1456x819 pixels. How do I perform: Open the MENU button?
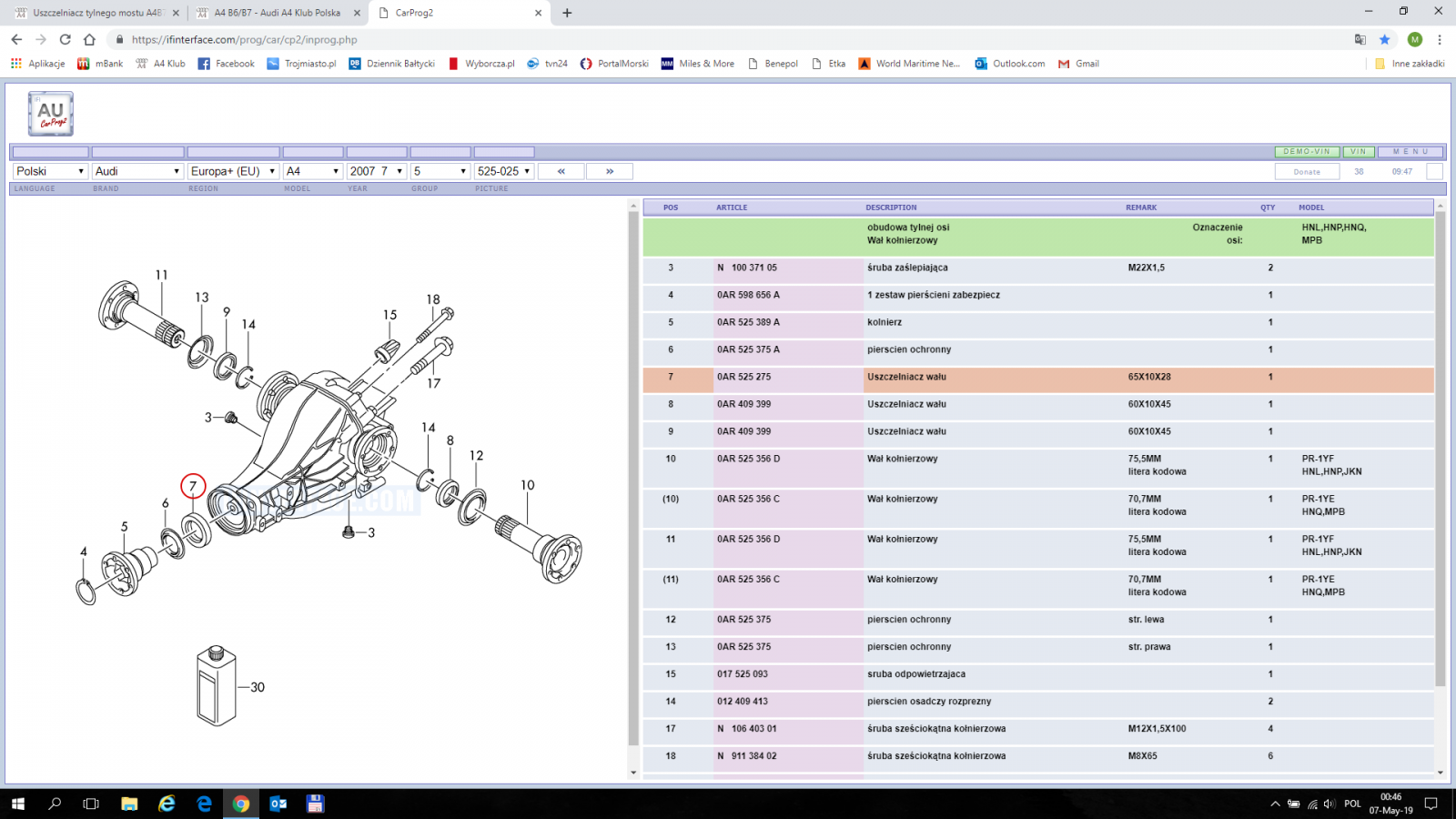click(x=1411, y=152)
